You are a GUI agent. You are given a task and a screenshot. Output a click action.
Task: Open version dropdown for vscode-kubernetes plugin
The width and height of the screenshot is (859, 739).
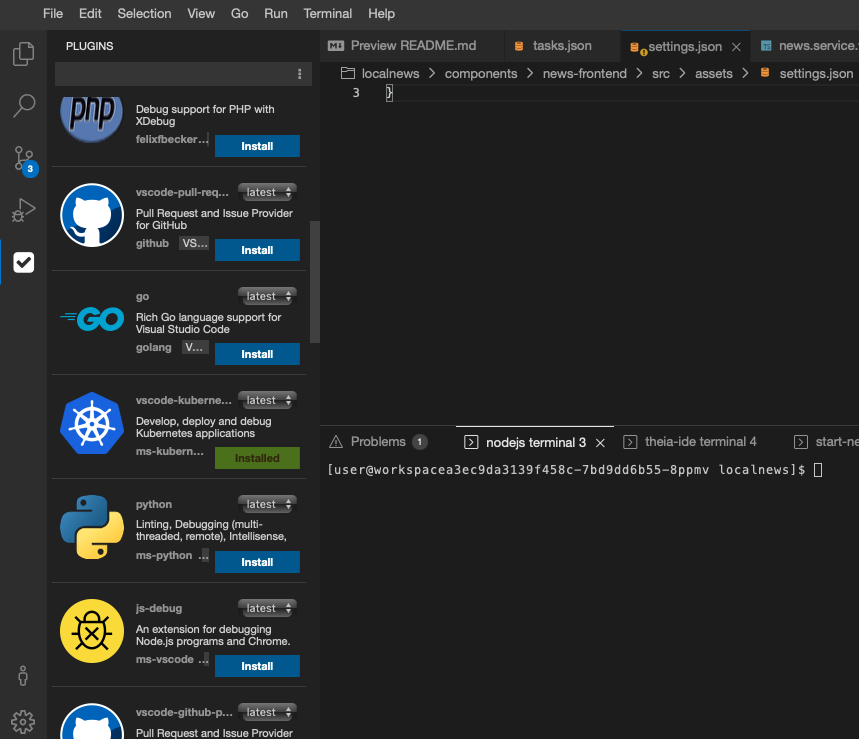267,400
